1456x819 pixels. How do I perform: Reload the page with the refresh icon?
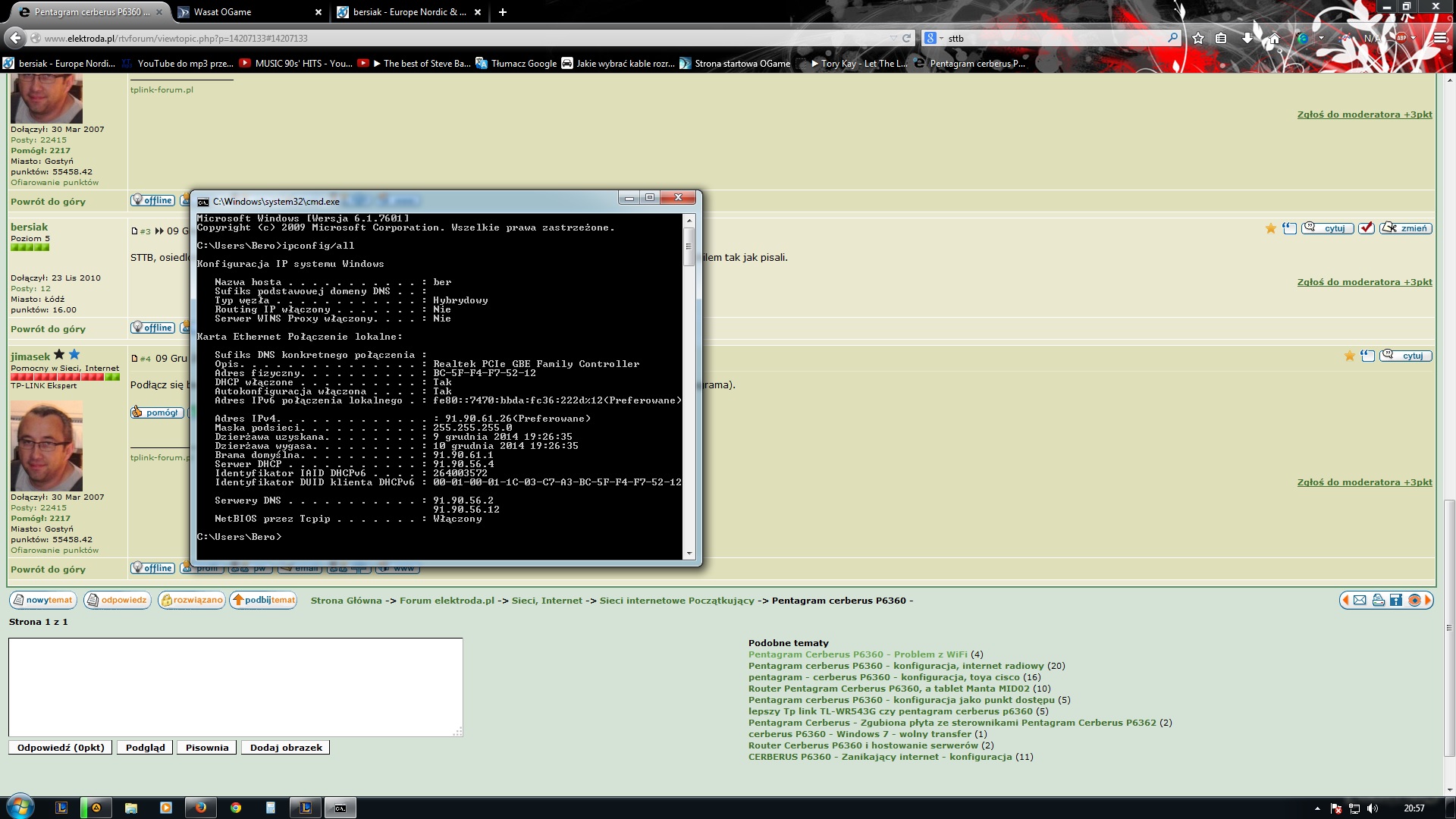pos(906,38)
